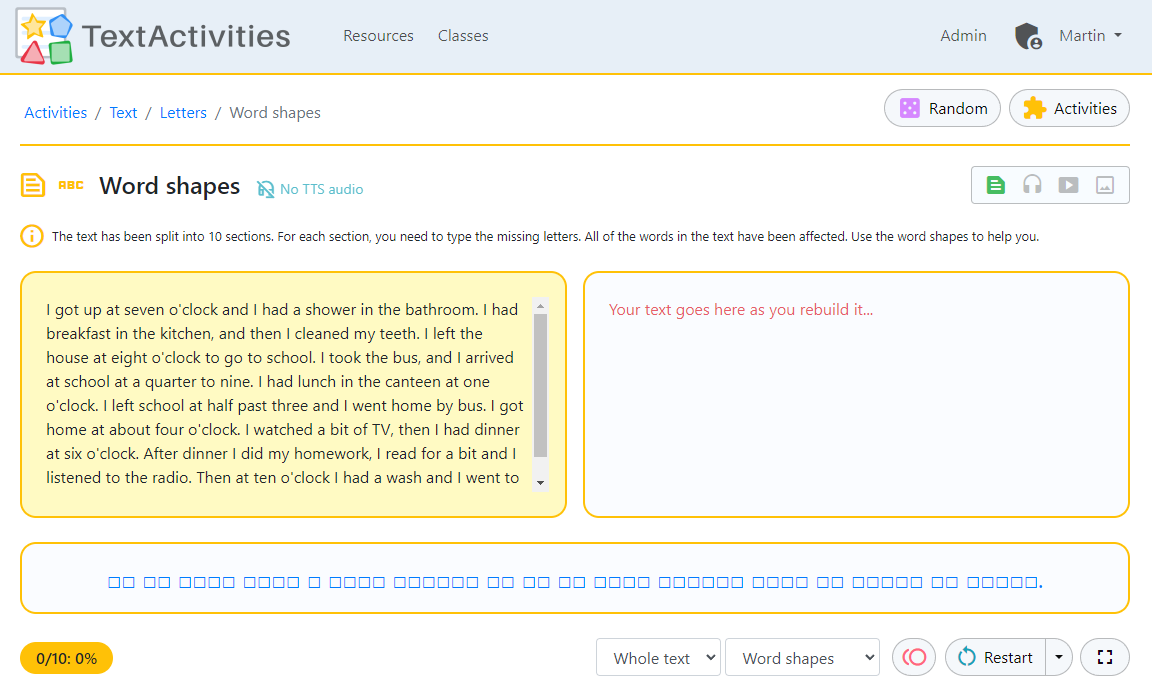Open the Whole text dropdown

[658, 658]
